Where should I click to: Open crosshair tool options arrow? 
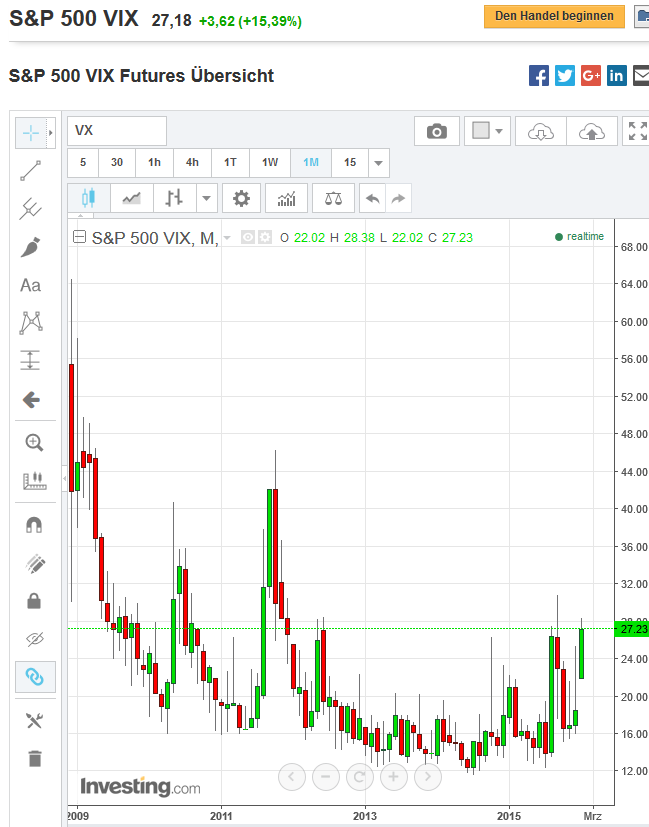[51, 133]
